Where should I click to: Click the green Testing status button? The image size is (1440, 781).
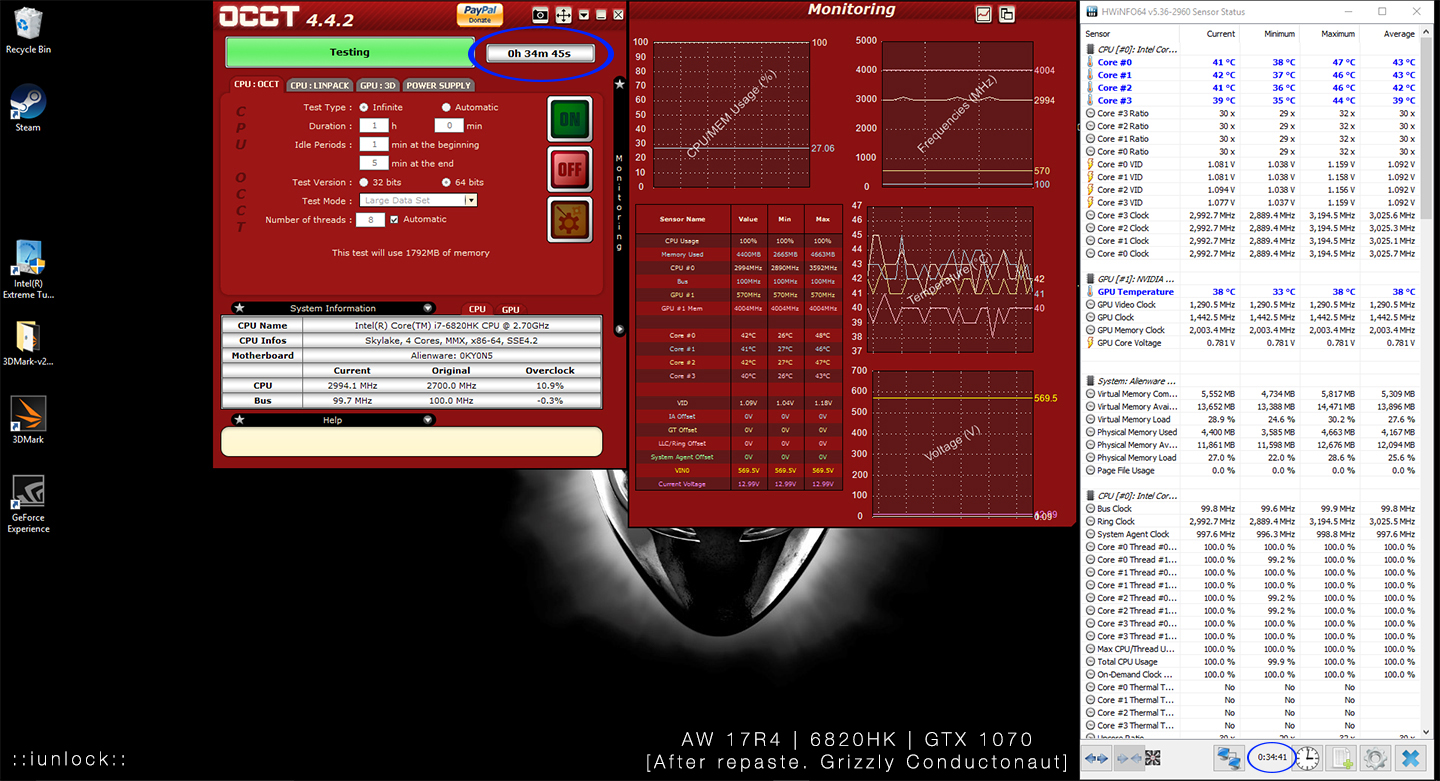pyautogui.click(x=349, y=52)
